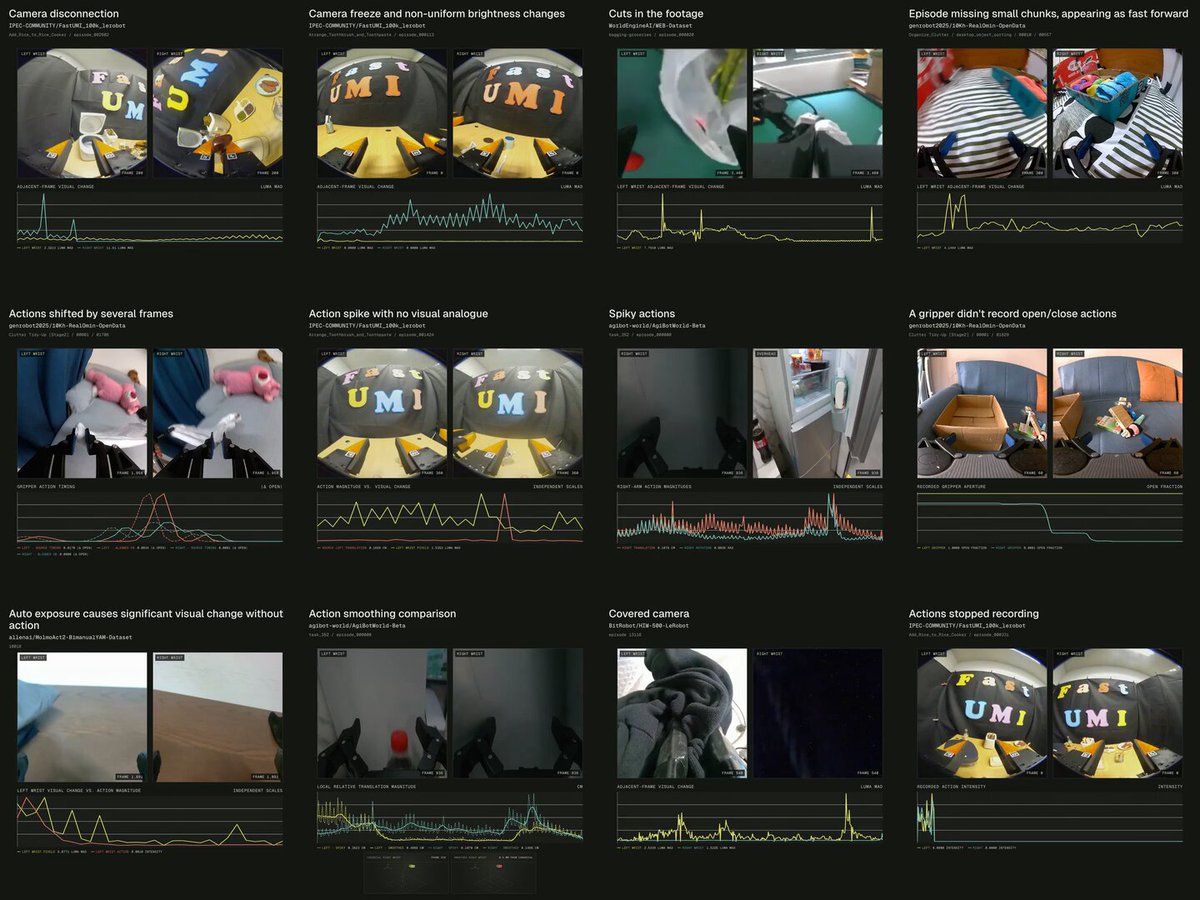Click 'Actions shifted by several frames' heading
Image resolution: width=1200 pixels, height=900 pixels.
(91, 314)
